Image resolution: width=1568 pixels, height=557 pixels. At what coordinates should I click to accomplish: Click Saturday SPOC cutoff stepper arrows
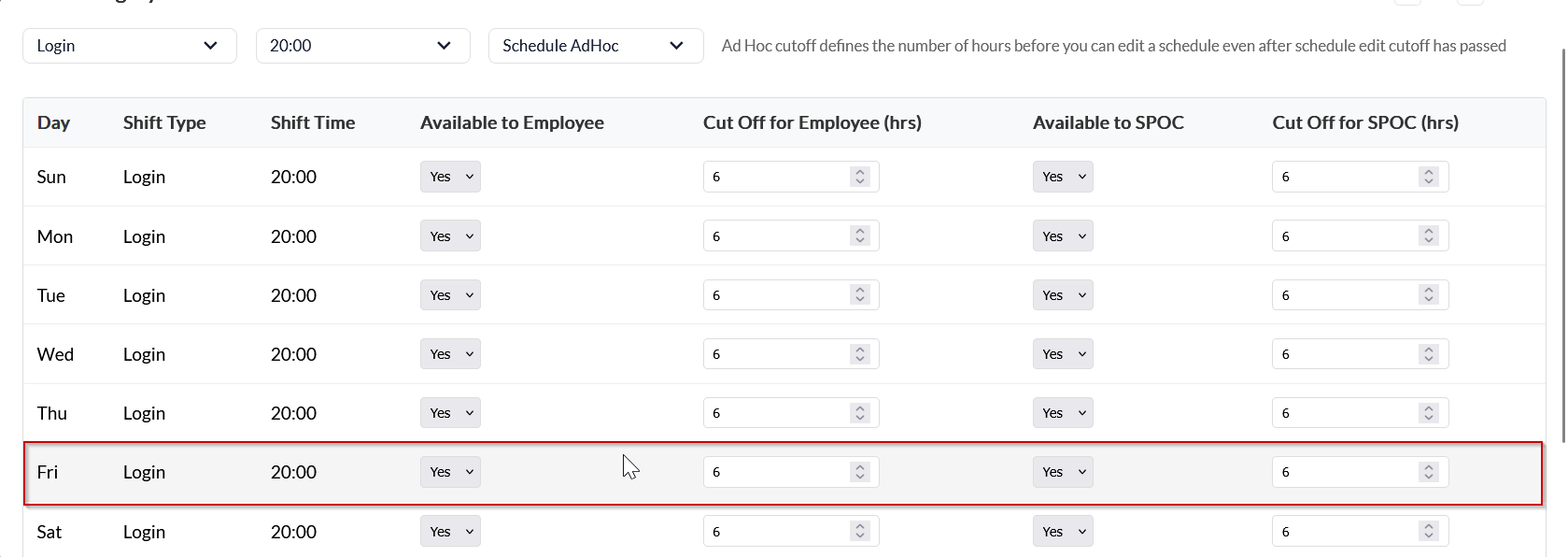[x=1428, y=532]
